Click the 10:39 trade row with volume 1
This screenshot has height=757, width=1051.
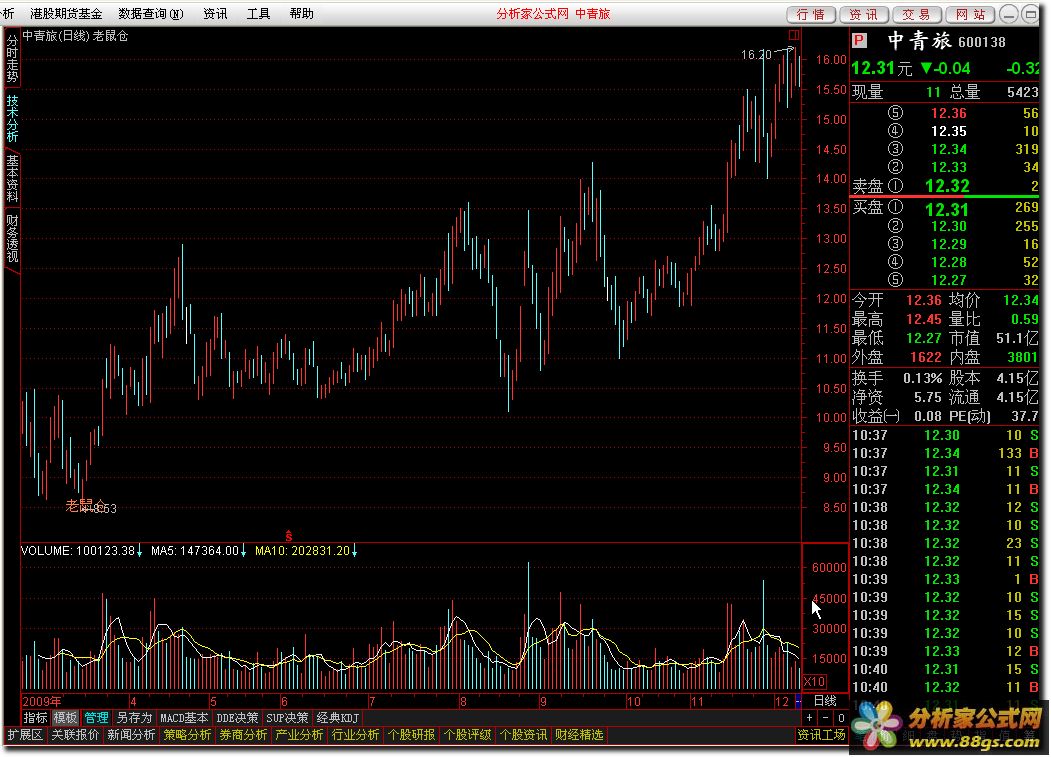(945, 579)
